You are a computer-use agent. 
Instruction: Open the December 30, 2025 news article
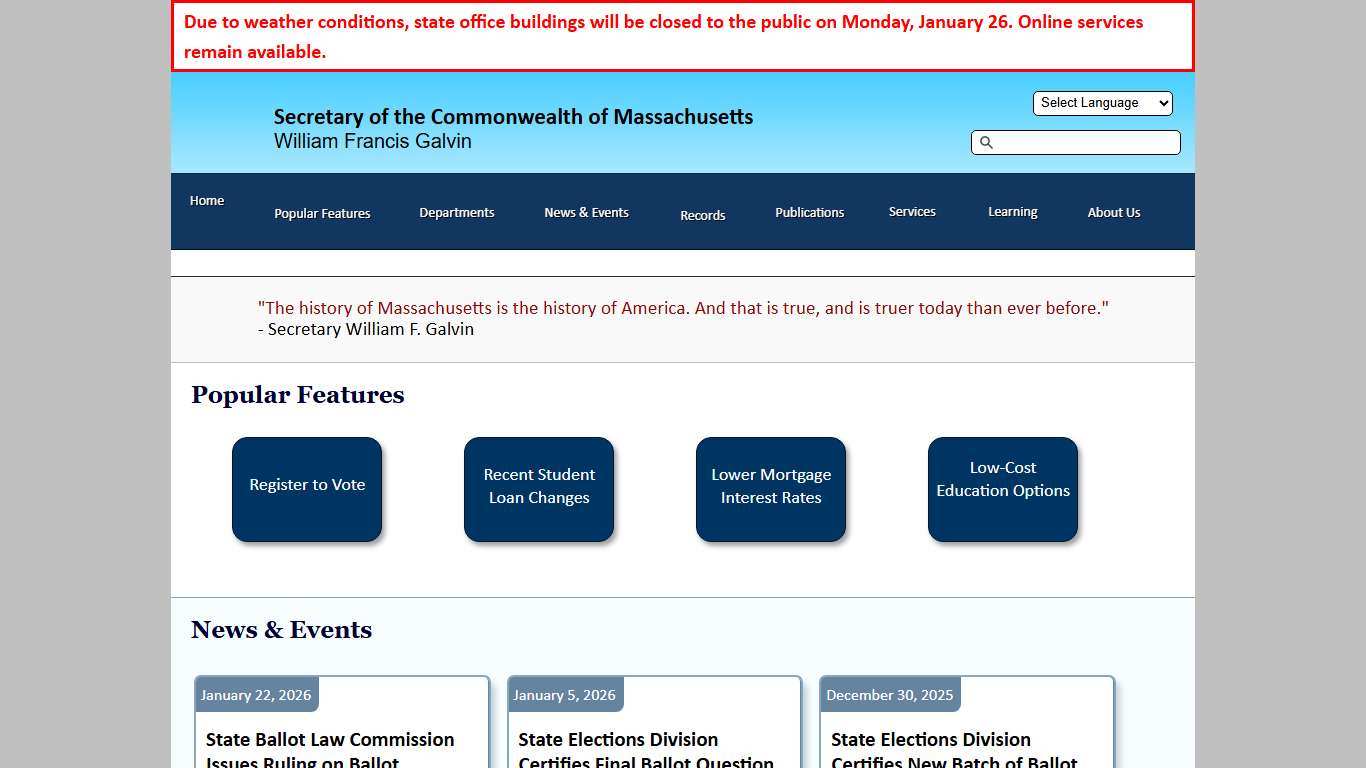[954, 749]
